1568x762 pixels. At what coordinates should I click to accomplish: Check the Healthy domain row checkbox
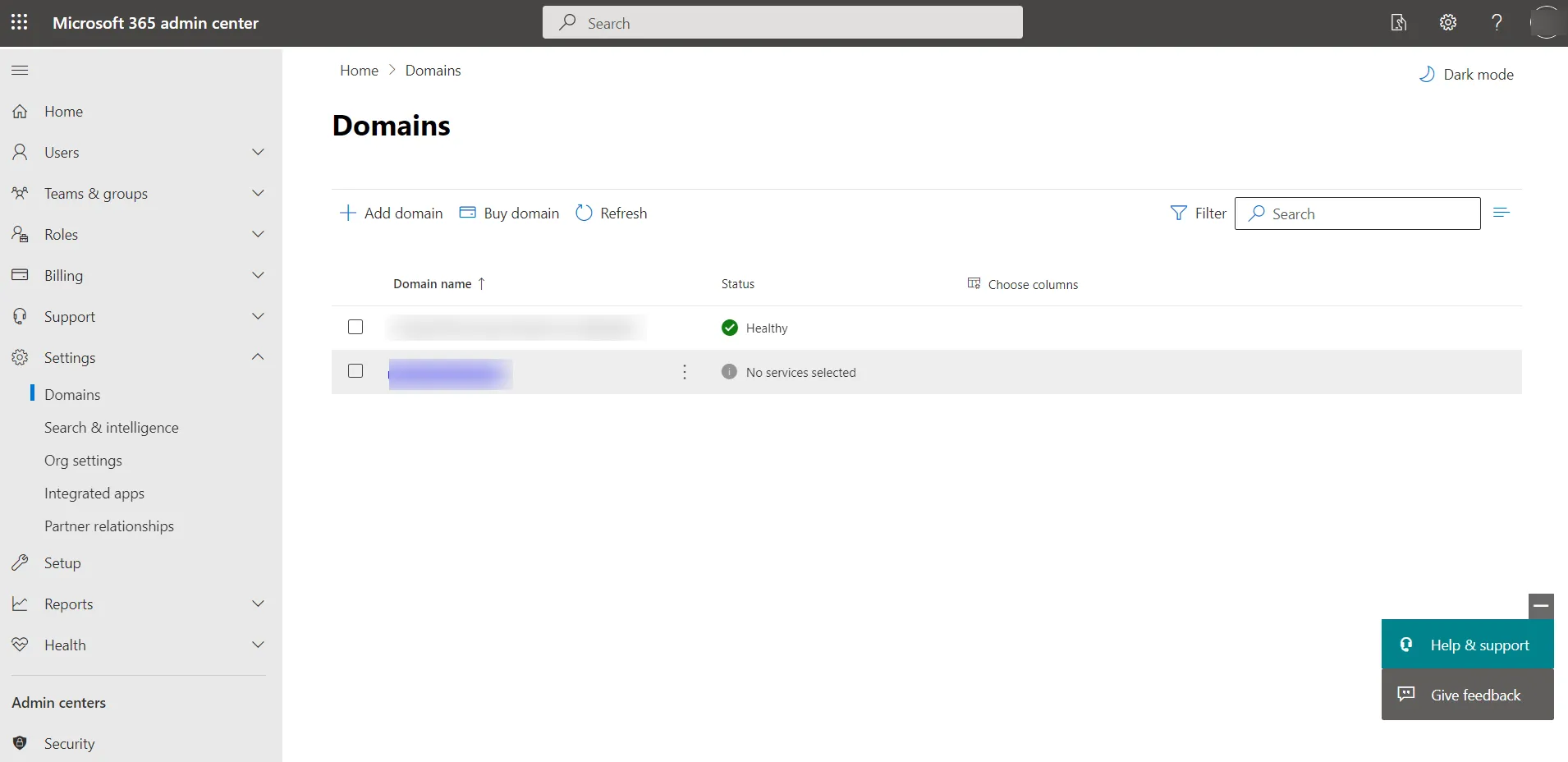pyautogui.click(x=355, y=327)
